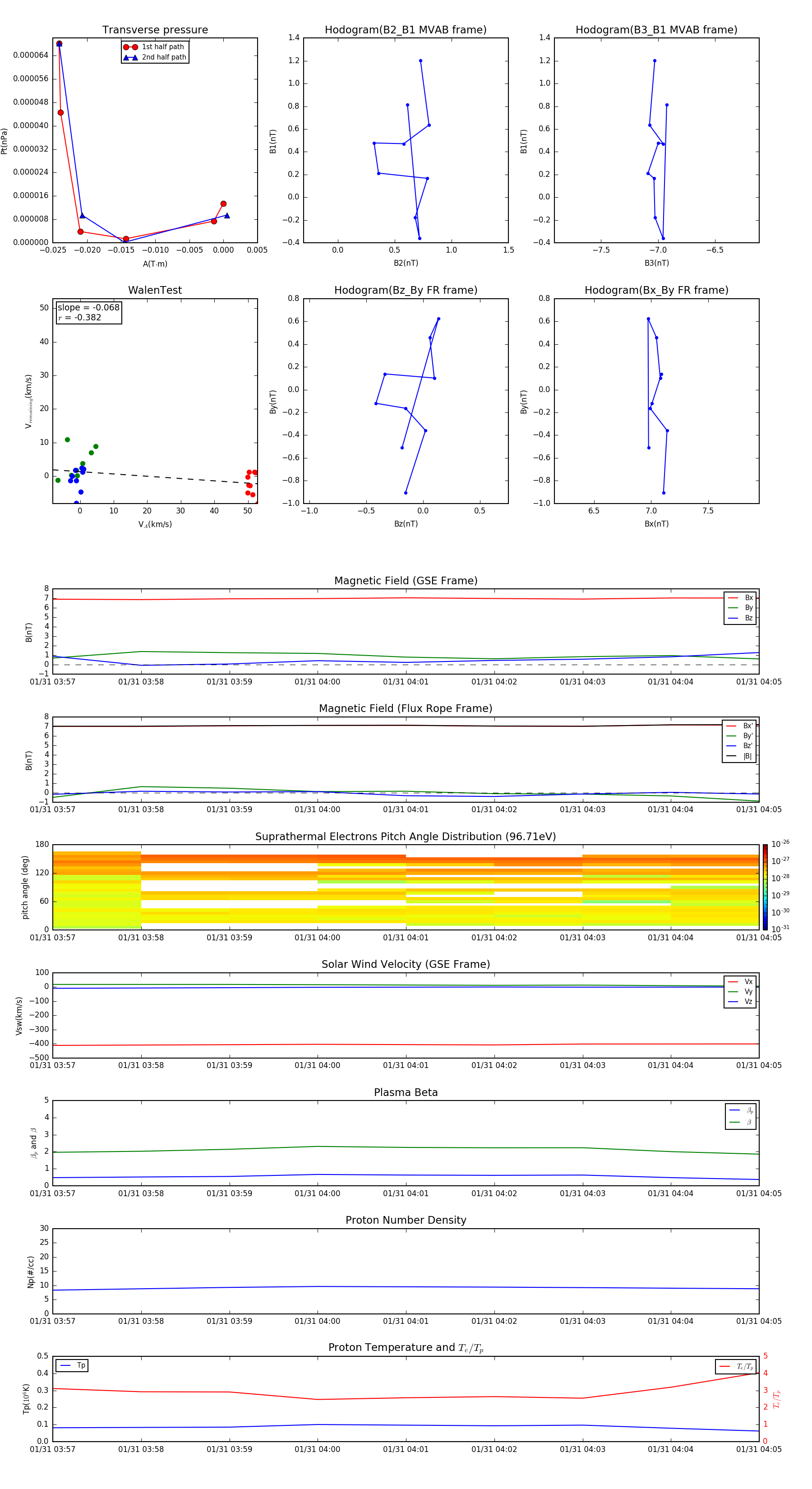
Task: Select the '1st half path' legend entry
Action: 154,47
